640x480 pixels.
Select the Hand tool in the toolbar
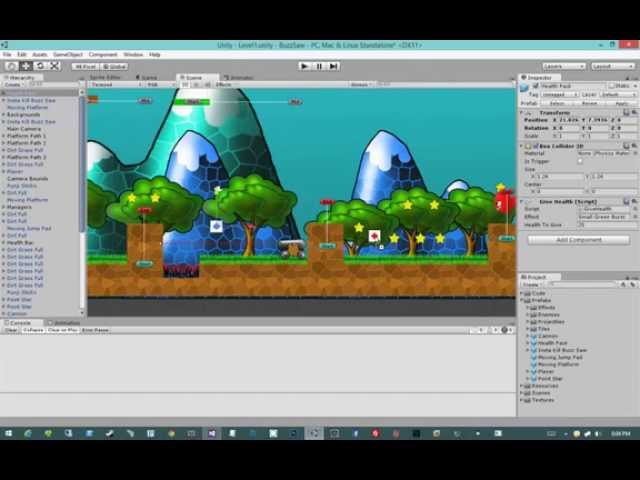click(11, 66)
